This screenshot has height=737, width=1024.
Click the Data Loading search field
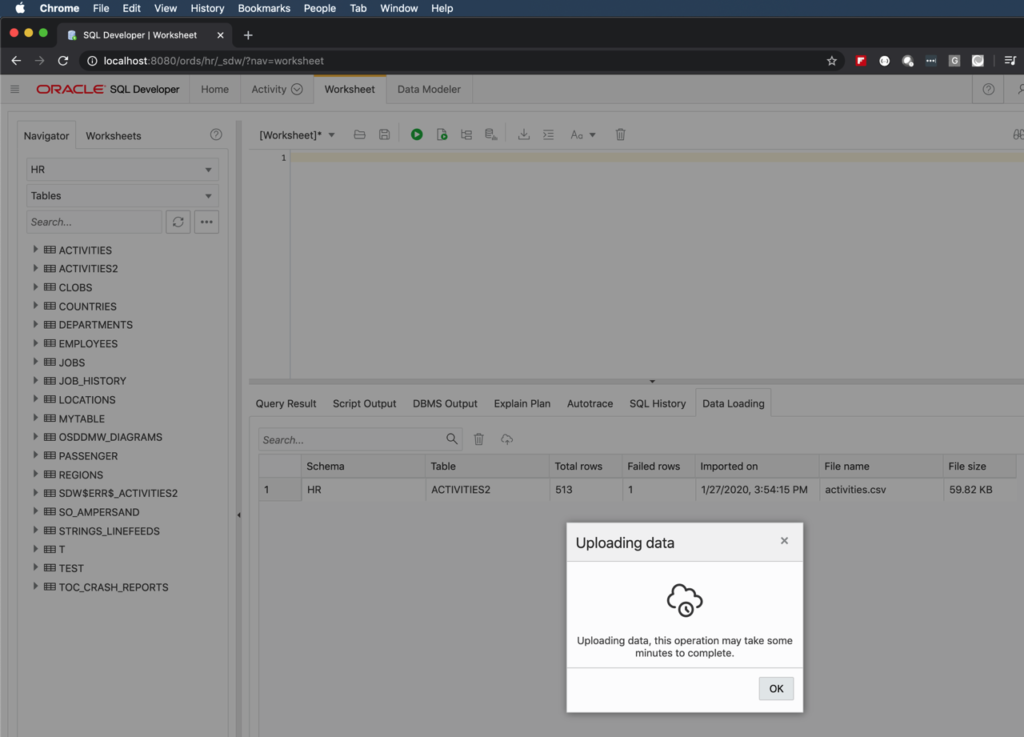coord(351,439)
